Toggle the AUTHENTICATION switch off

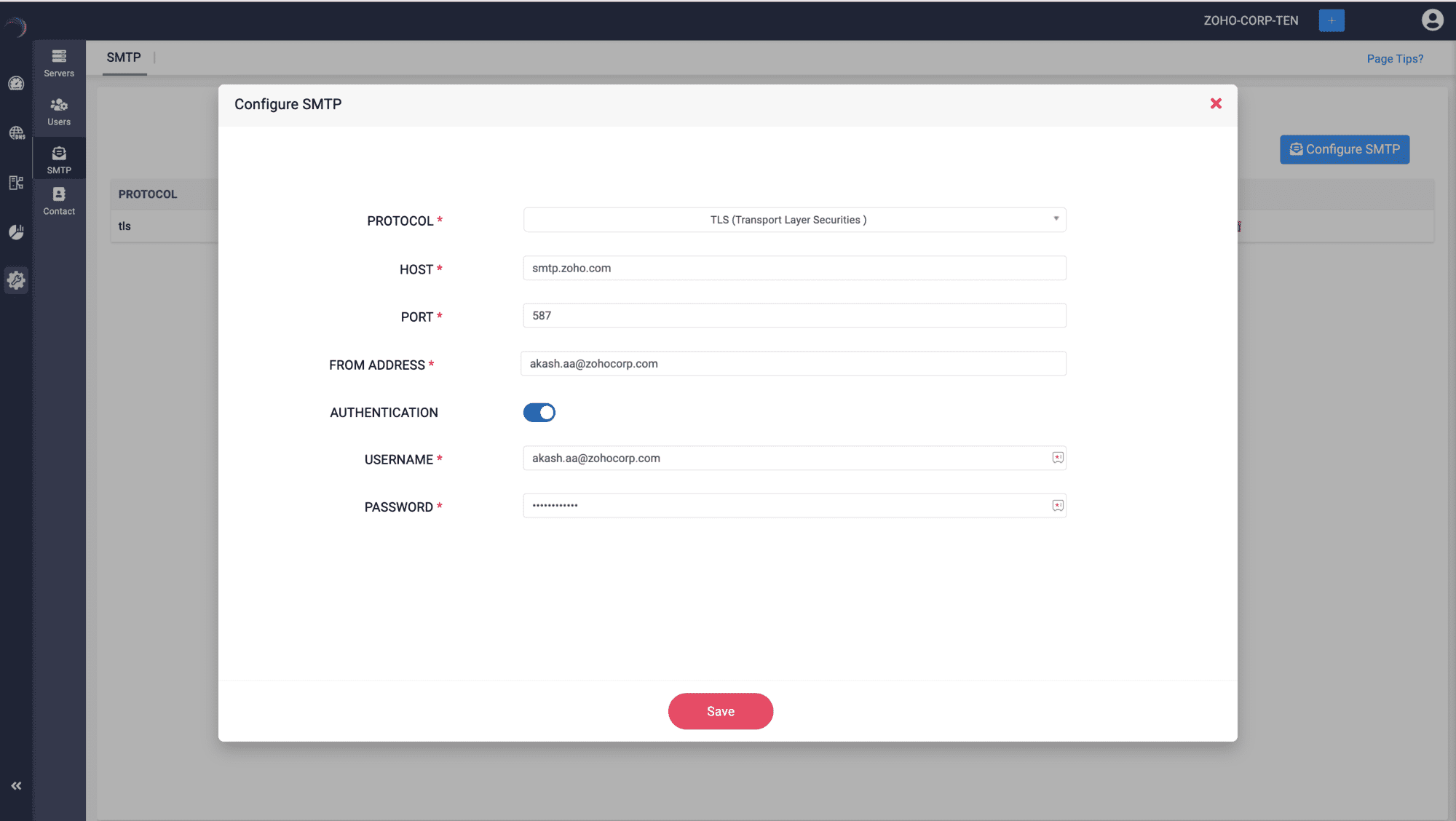coord(539,413)
